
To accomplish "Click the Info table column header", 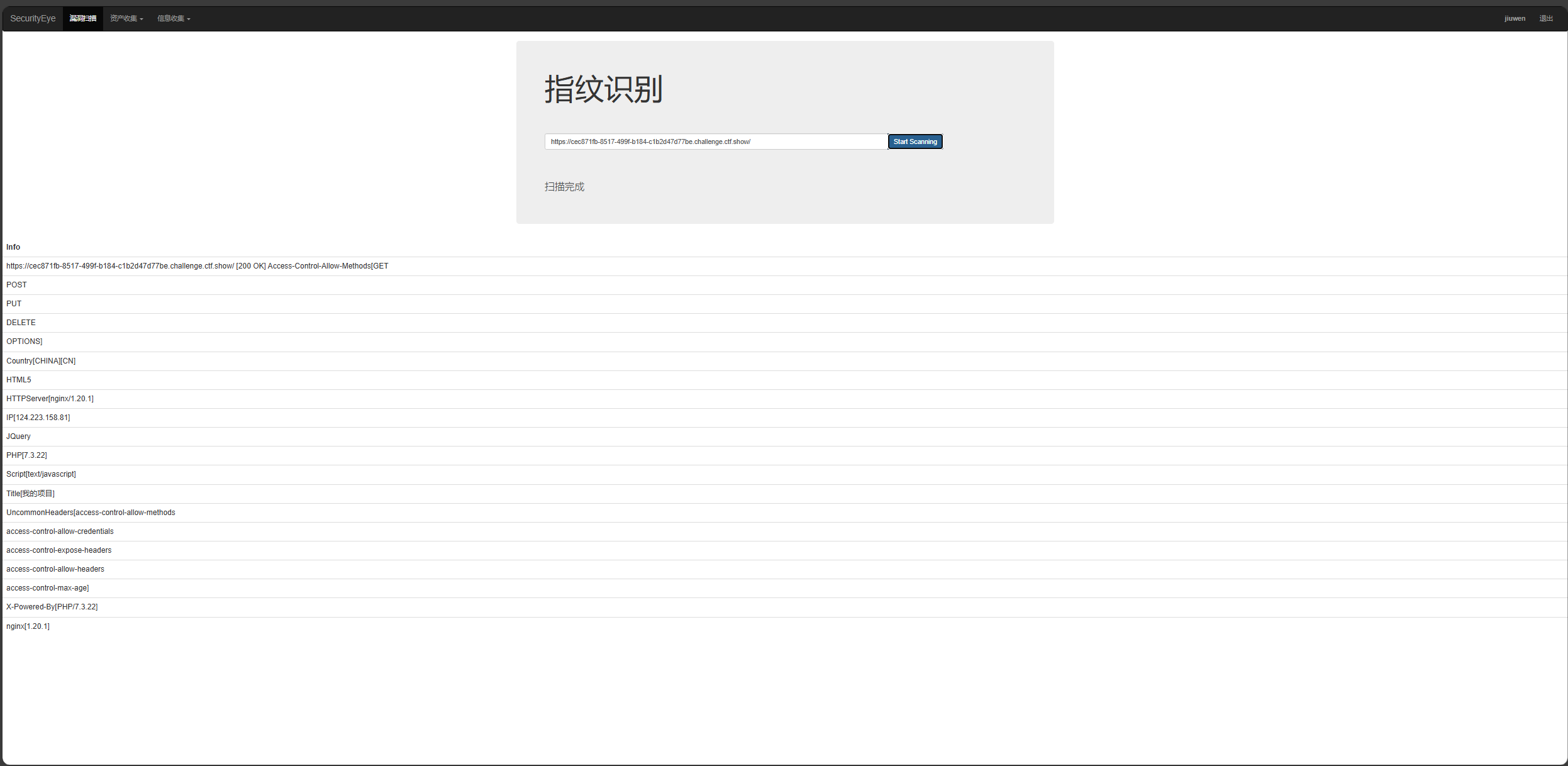I will [13, 247].
